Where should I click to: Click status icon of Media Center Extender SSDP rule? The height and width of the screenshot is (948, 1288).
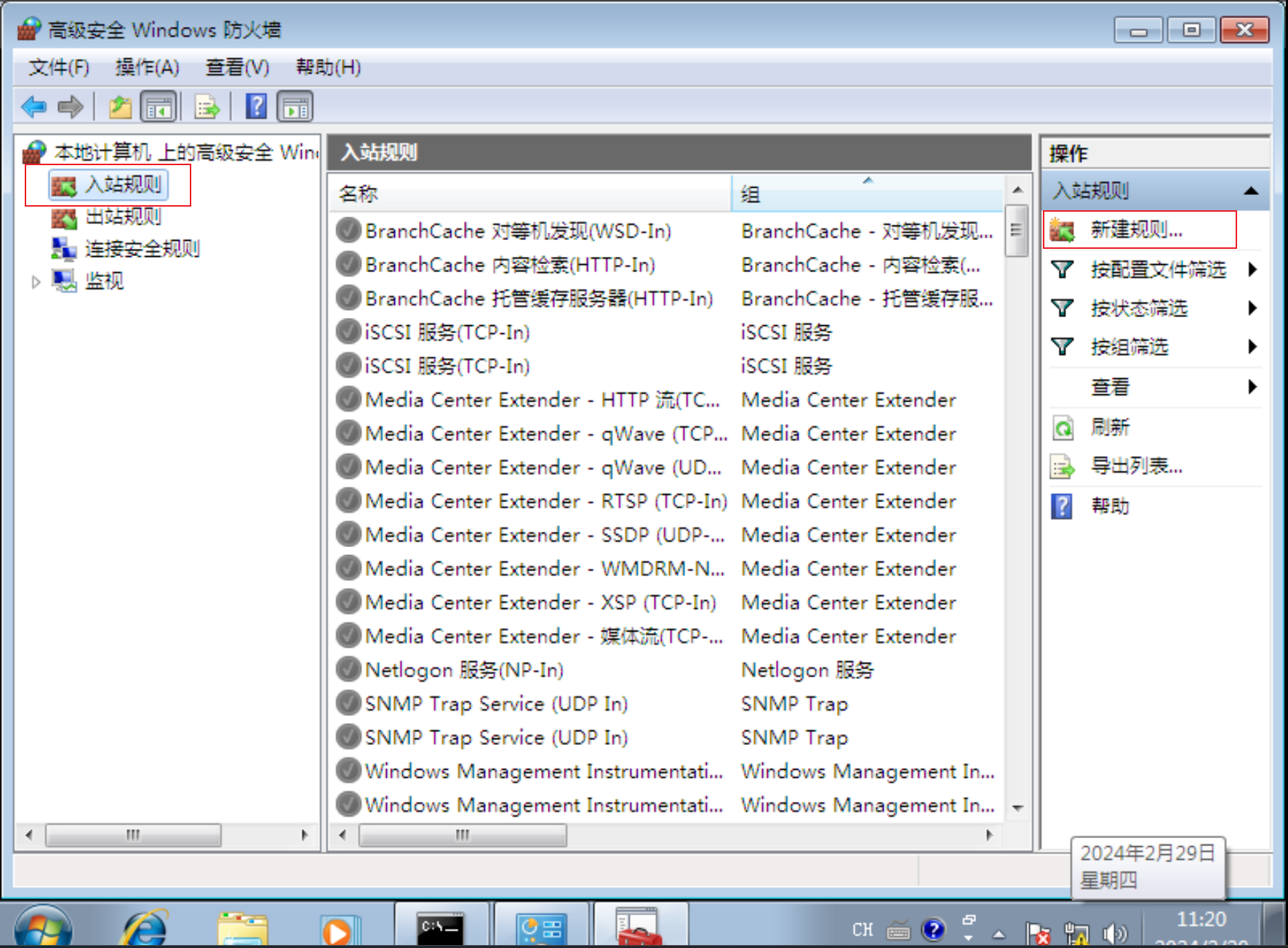coord(349,535)
